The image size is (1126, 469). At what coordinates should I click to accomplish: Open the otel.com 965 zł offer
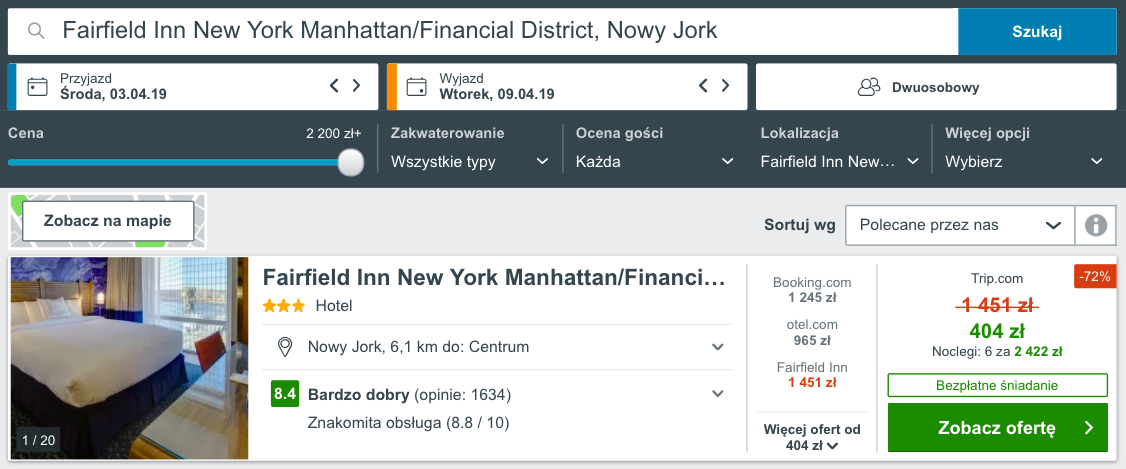pos(812,333)
